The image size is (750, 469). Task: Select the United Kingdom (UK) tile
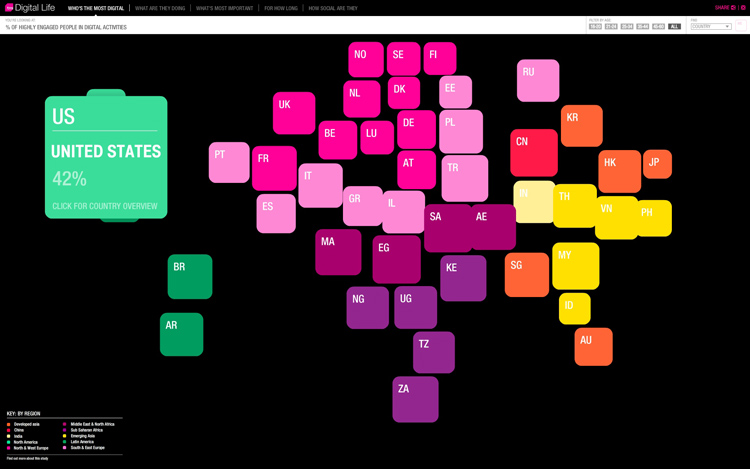294,113
